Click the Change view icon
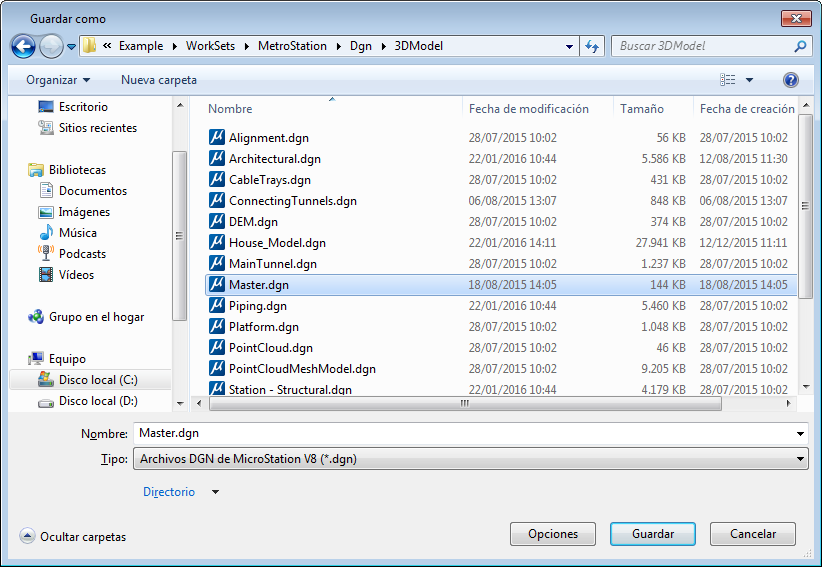Viewport: 822px width, 567px height. pos(727,80)
